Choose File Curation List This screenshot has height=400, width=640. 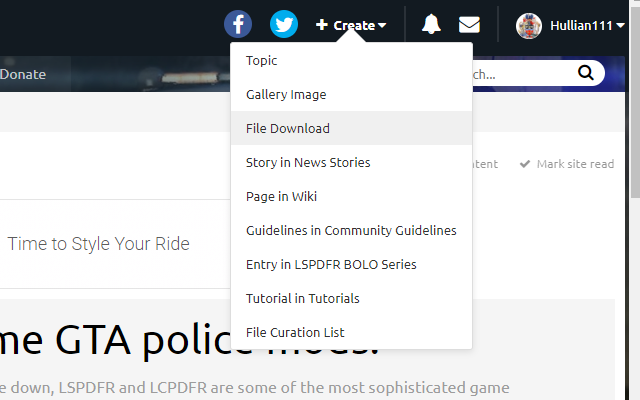coord(351,332)
